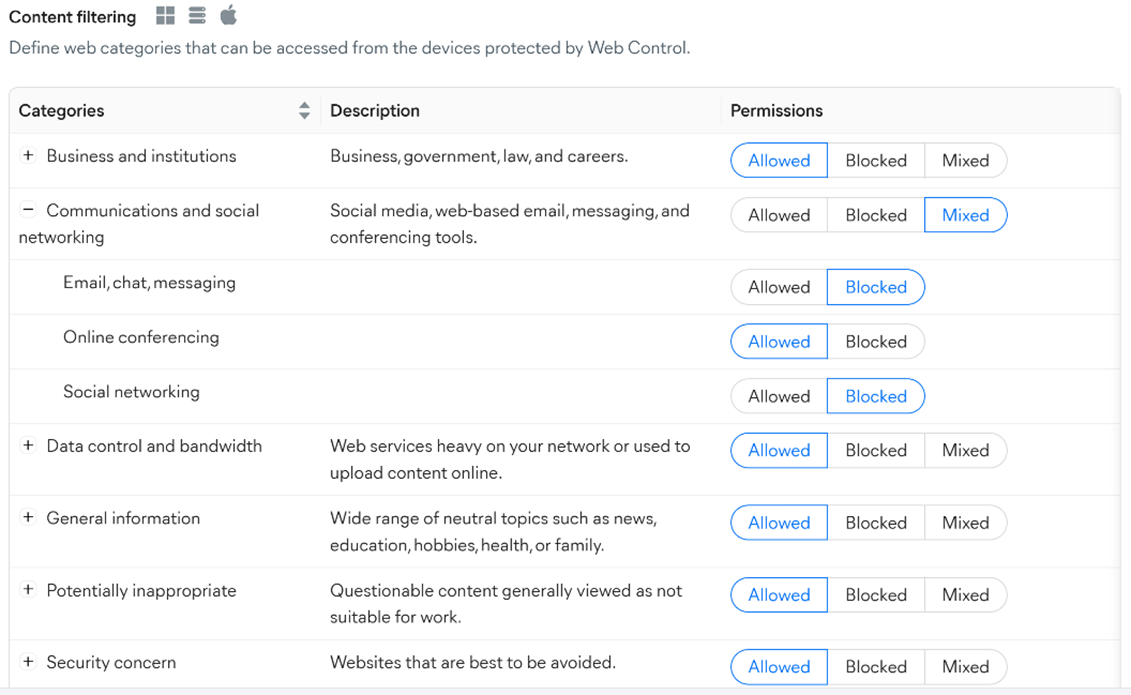The width and height of the screenshot is (1131, 695).
Task: Set Business and institutions to Blocked
Action: [x=876, y=161]
